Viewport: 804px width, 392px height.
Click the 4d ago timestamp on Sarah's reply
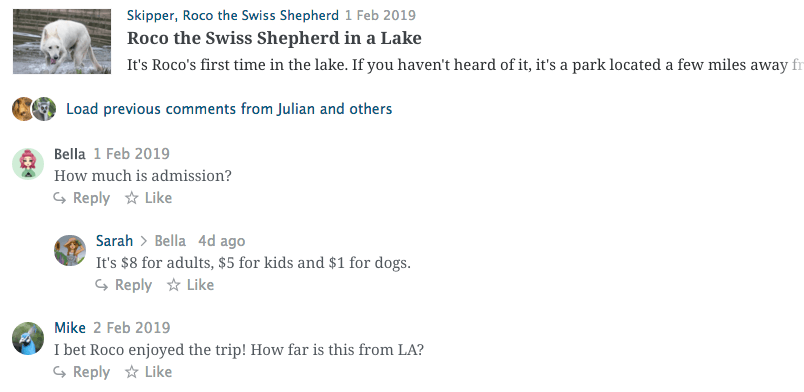[x=222, y=241]
